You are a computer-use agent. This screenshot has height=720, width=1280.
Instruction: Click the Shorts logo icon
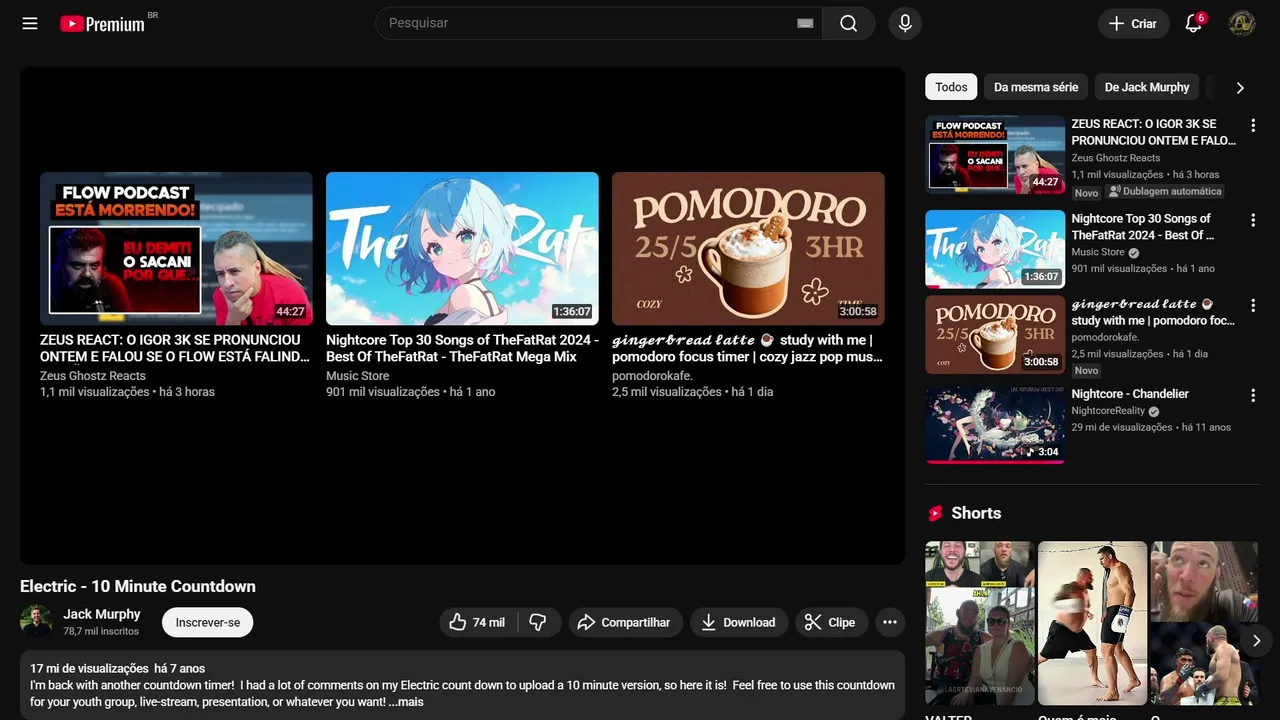(x=936, y=513)
